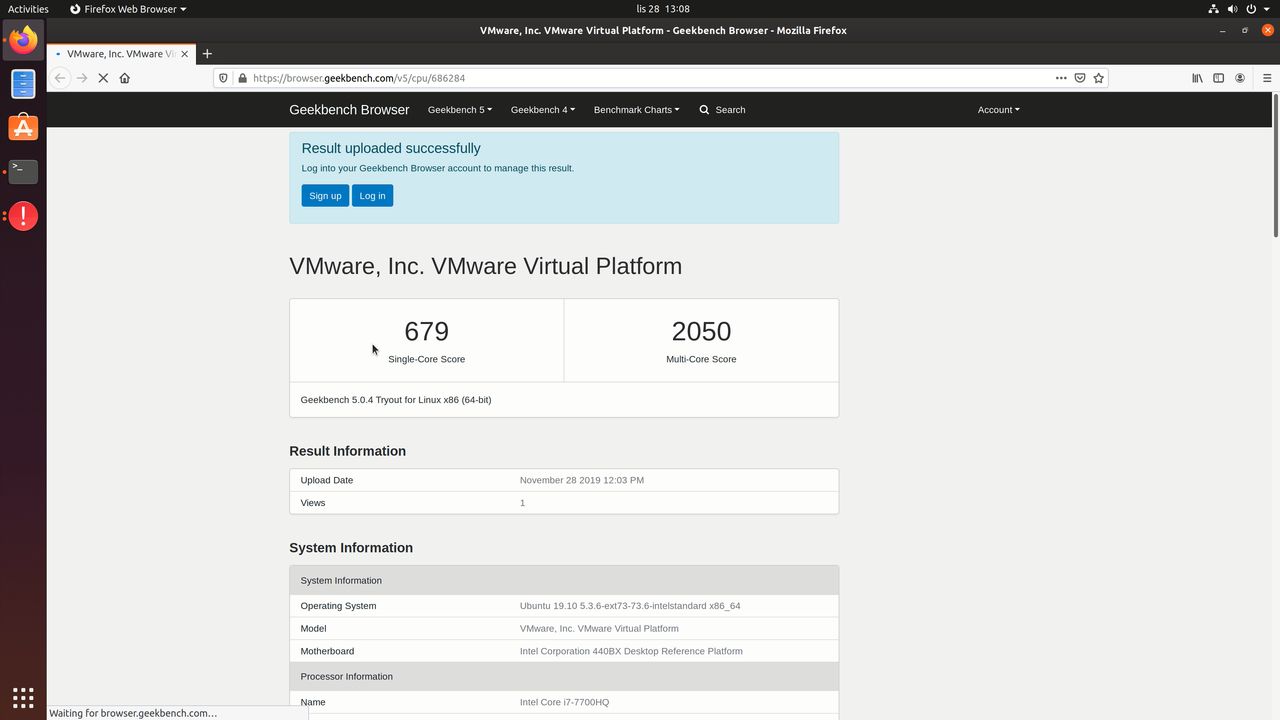
Task: Click the upload date November 28 2019 value
Action: pyautogui.click(x=582, y=480)
